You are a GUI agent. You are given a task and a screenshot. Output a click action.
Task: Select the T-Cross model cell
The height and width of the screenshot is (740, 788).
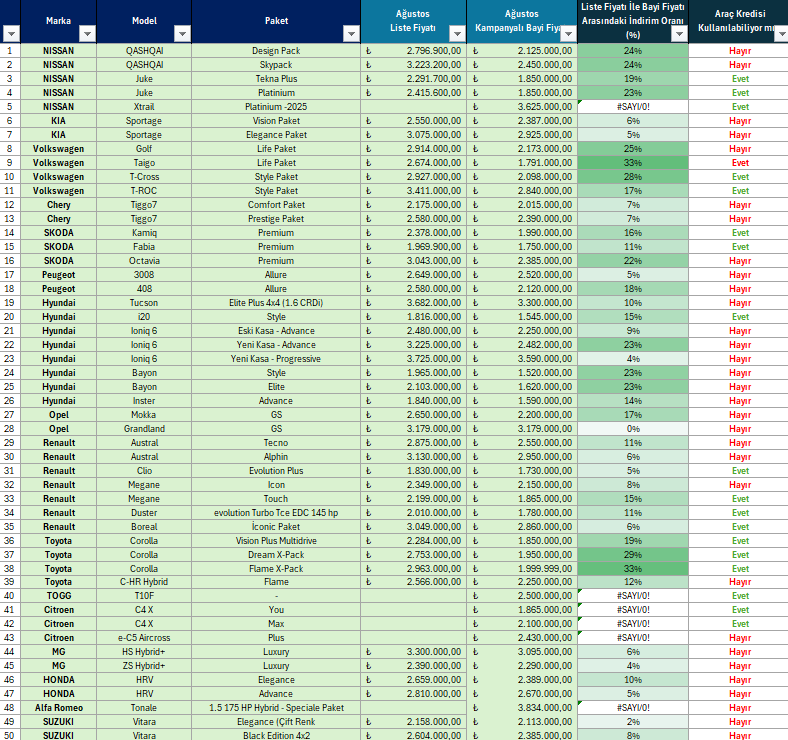click(x=144, y=177)
